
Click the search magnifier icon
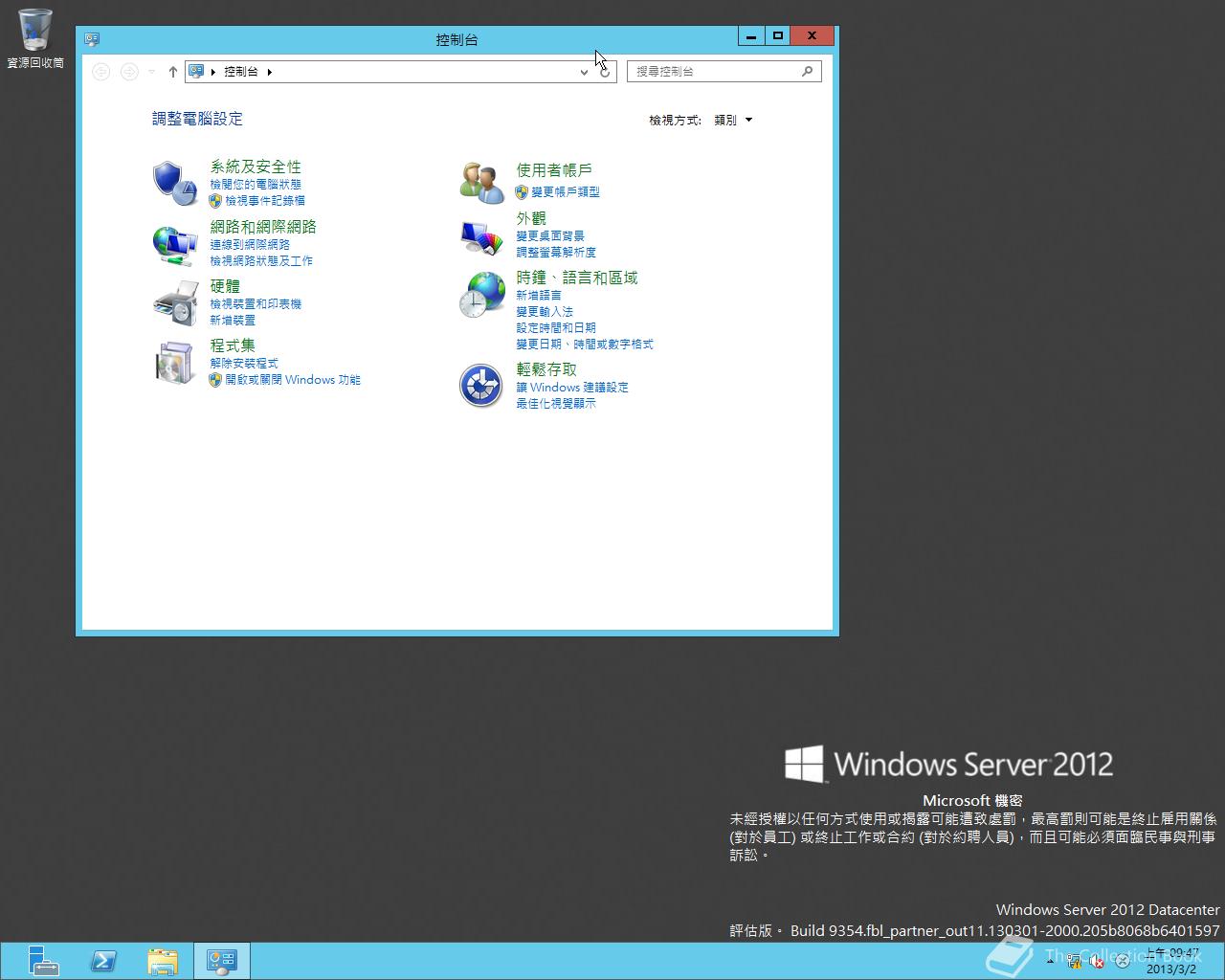807,71
